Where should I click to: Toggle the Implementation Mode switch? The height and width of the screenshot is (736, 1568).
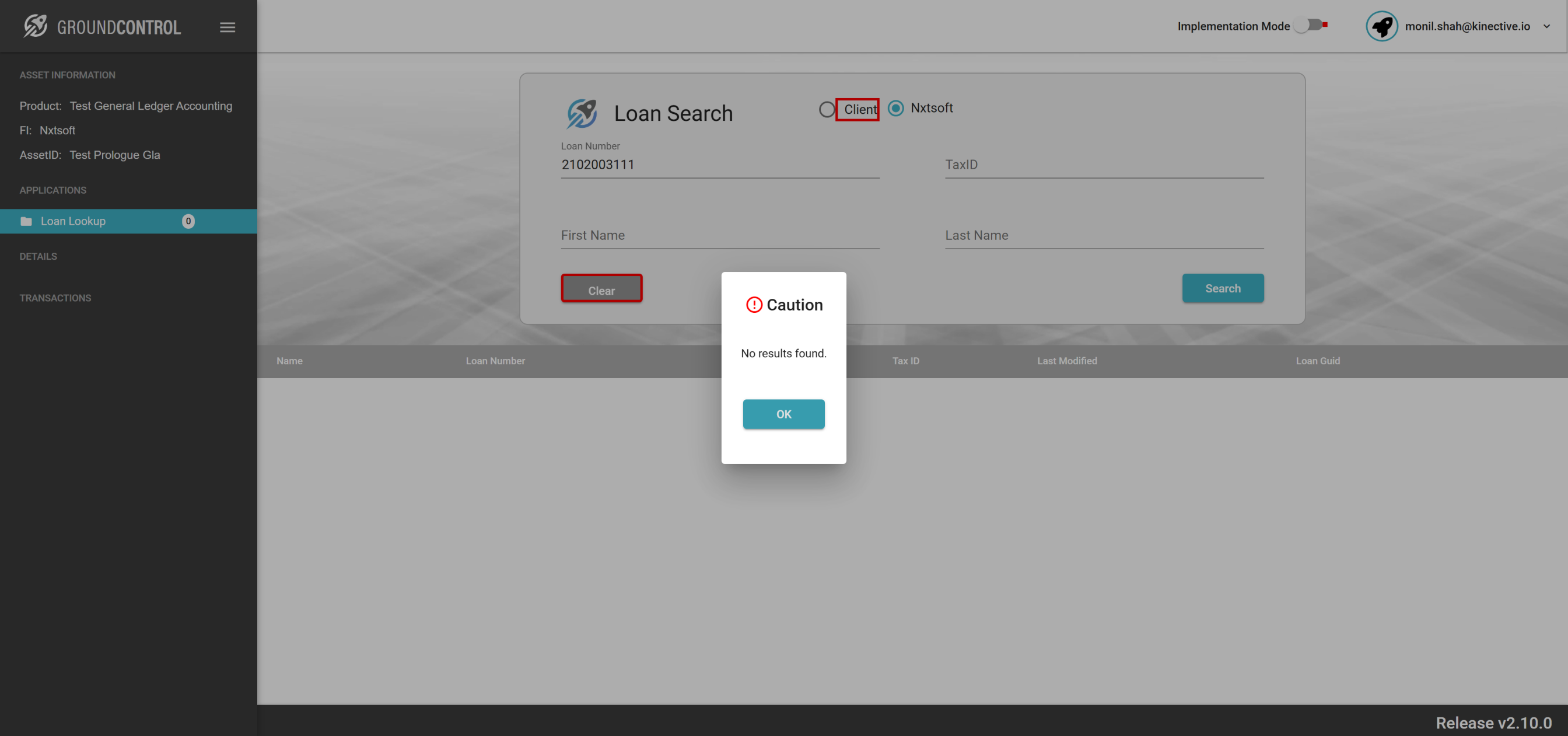[1310, 26]
